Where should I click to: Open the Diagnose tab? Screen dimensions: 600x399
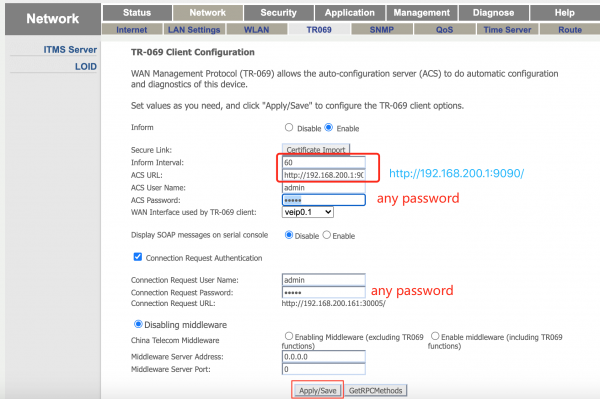point(493,13)
